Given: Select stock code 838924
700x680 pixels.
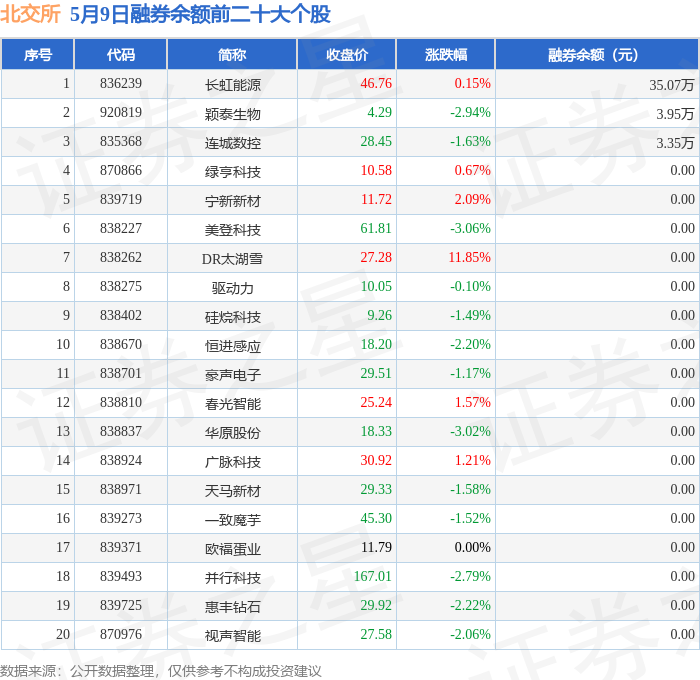Looking at the screenshot, I should [121, 461].
